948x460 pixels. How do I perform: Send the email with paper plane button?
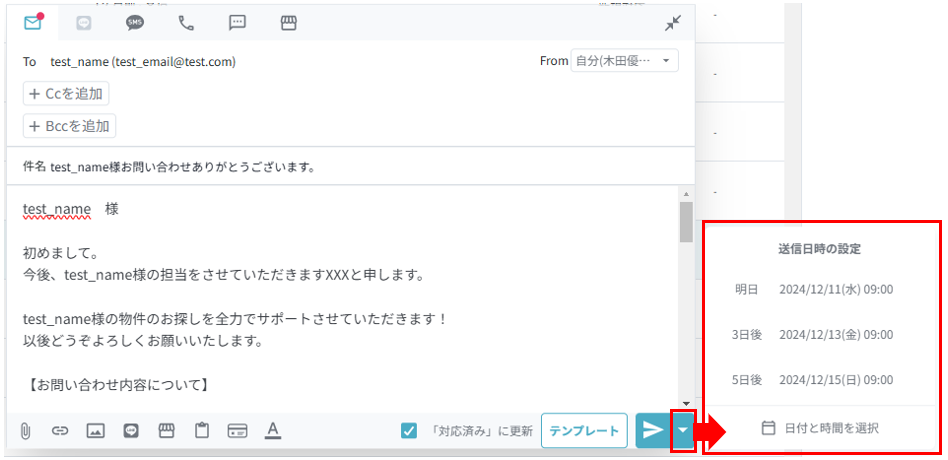coord(653,431)
